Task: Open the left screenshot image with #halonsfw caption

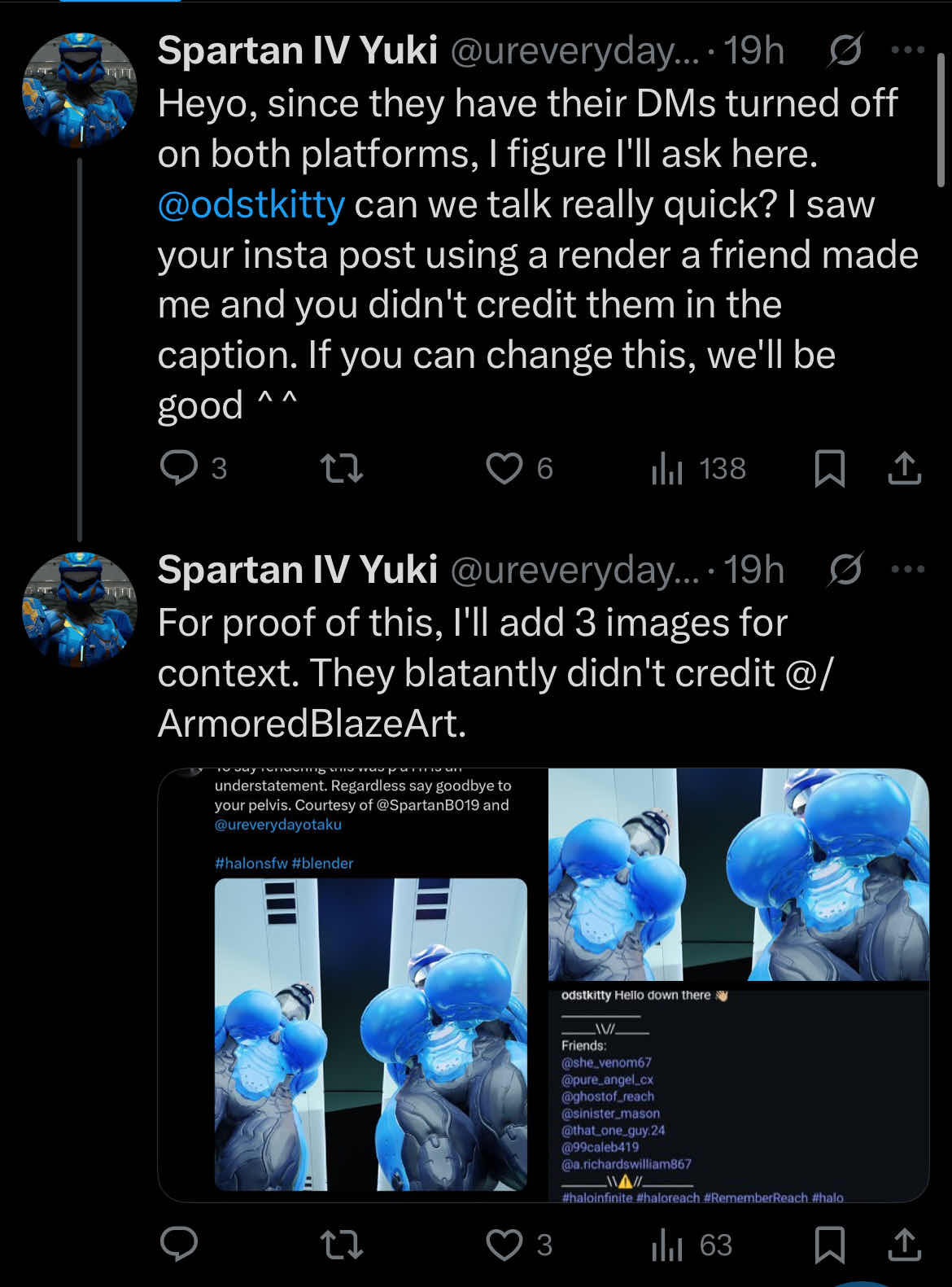Action: coord(352,985)
